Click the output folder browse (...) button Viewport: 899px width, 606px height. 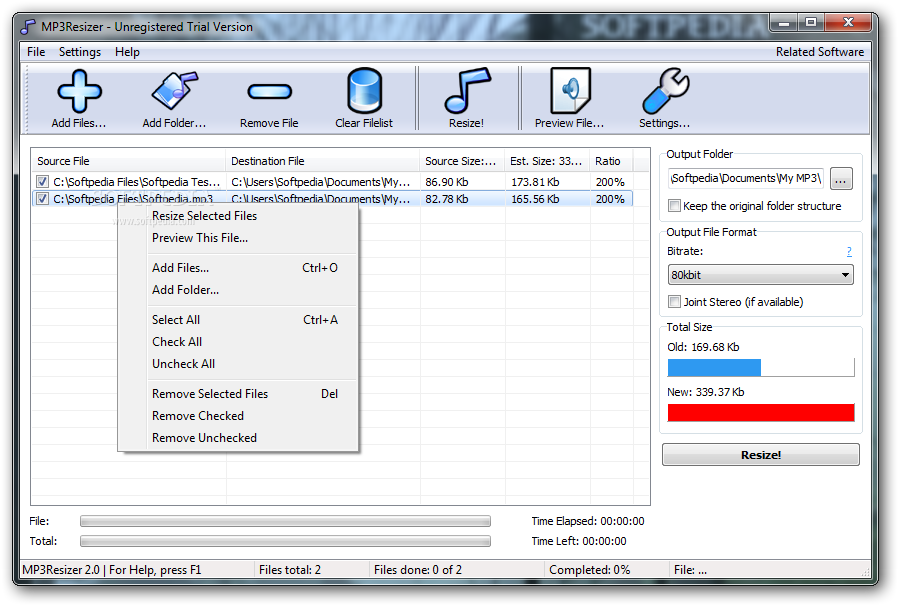click(841, 179)
